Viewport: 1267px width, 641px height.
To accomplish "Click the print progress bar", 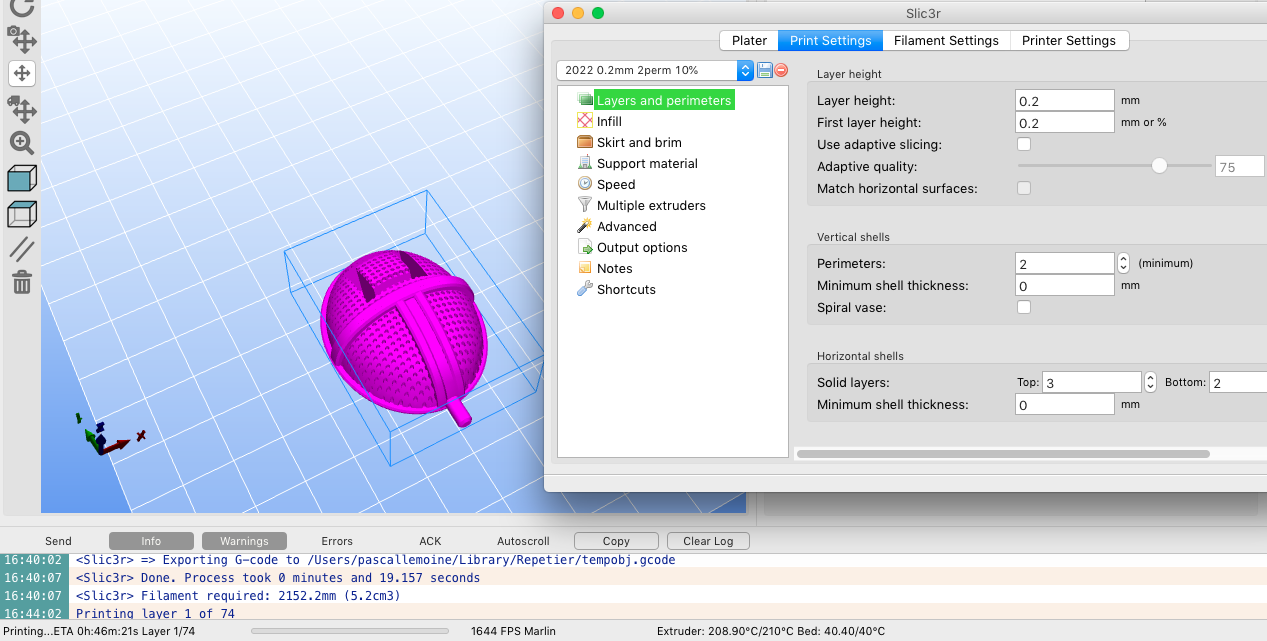I will (x=349, y=631).
